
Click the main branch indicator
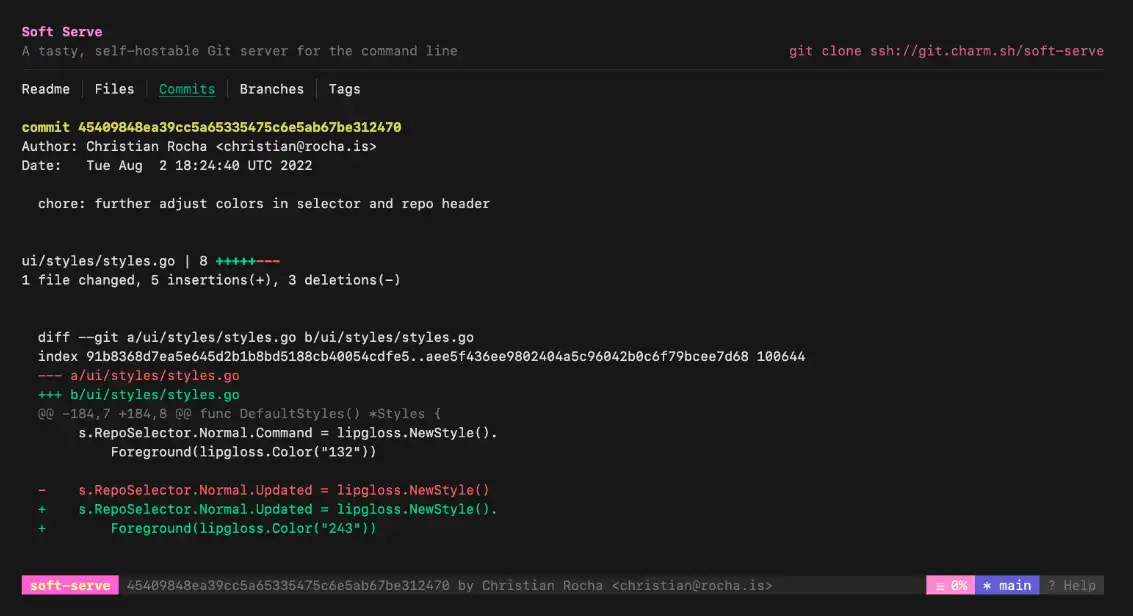click(x=1007, y=586)
